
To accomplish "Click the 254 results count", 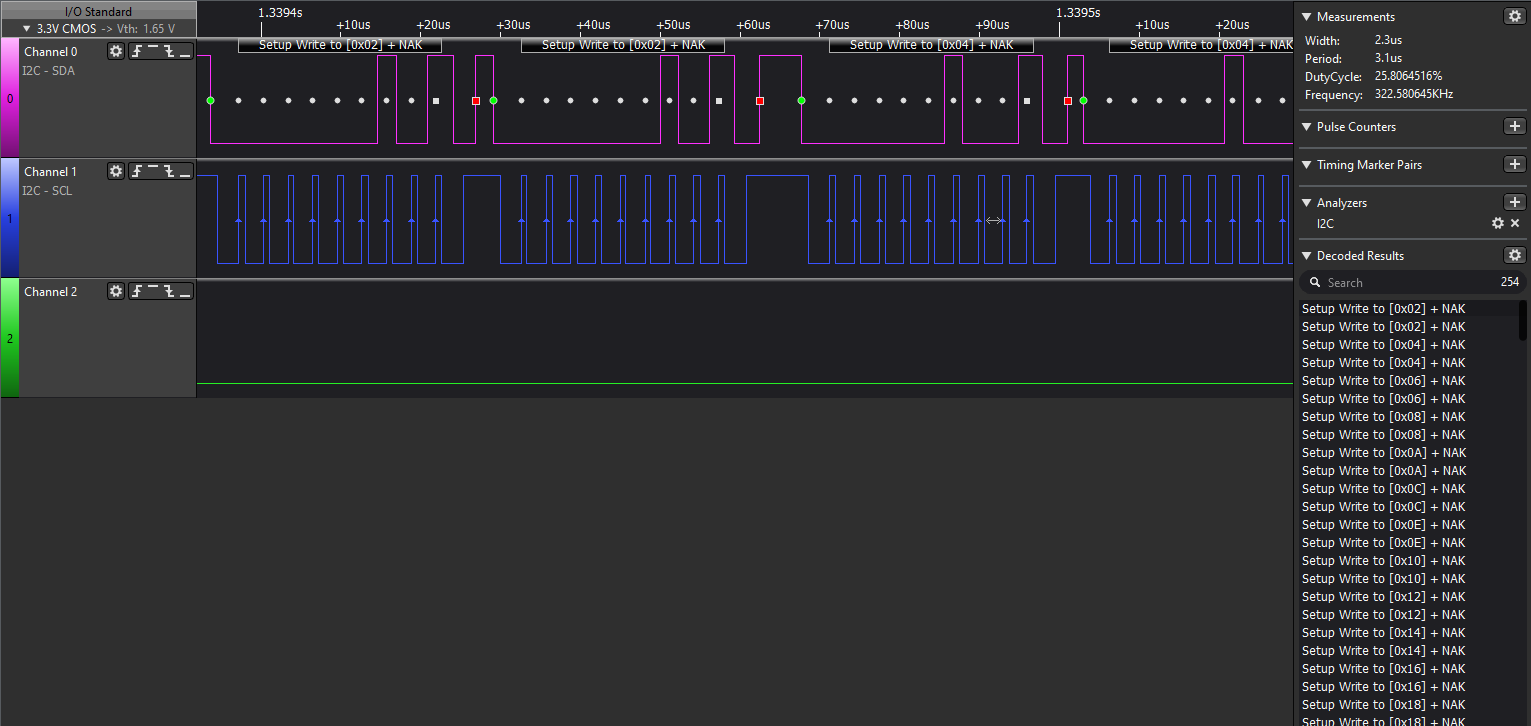I will tap(1509, 283).
